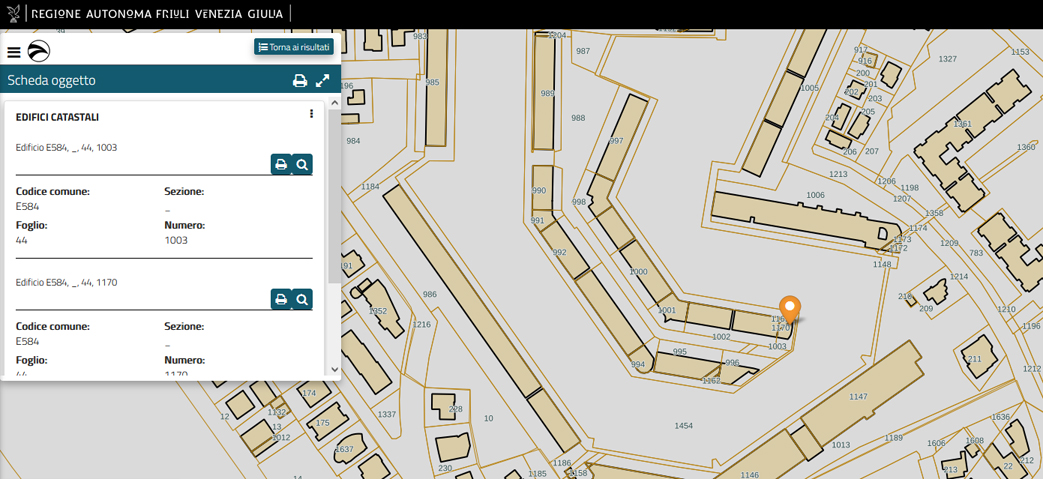Print record for Edificio number 1003

point(281,164)
